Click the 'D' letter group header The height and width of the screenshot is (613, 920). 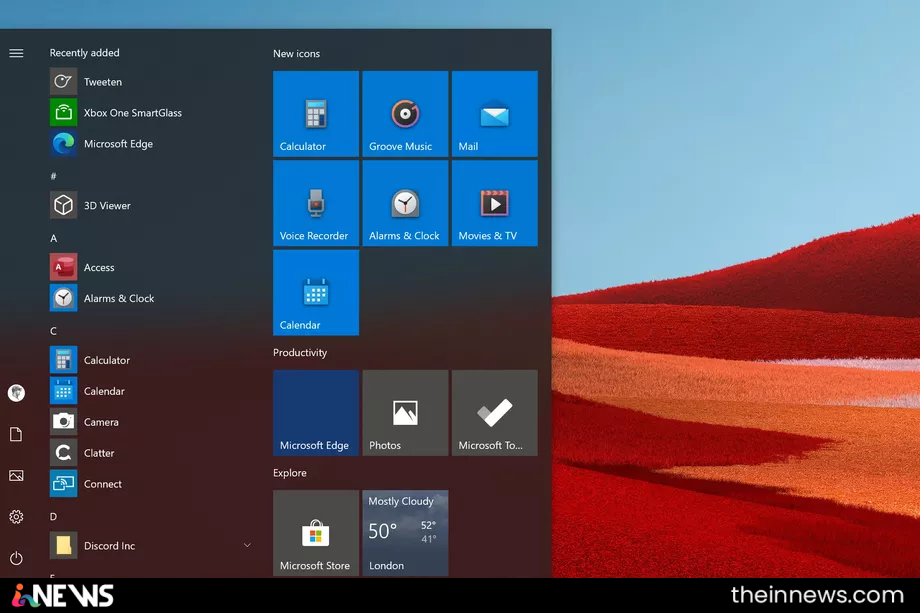point(53,516)
